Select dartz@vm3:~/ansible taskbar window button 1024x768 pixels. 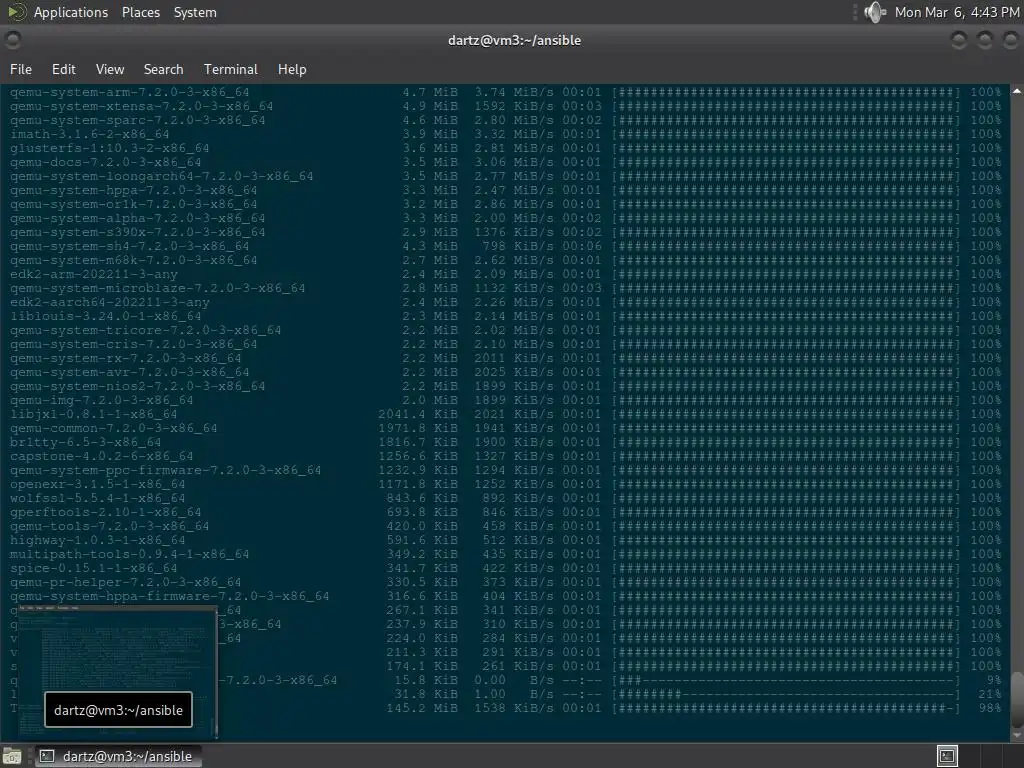118,756
